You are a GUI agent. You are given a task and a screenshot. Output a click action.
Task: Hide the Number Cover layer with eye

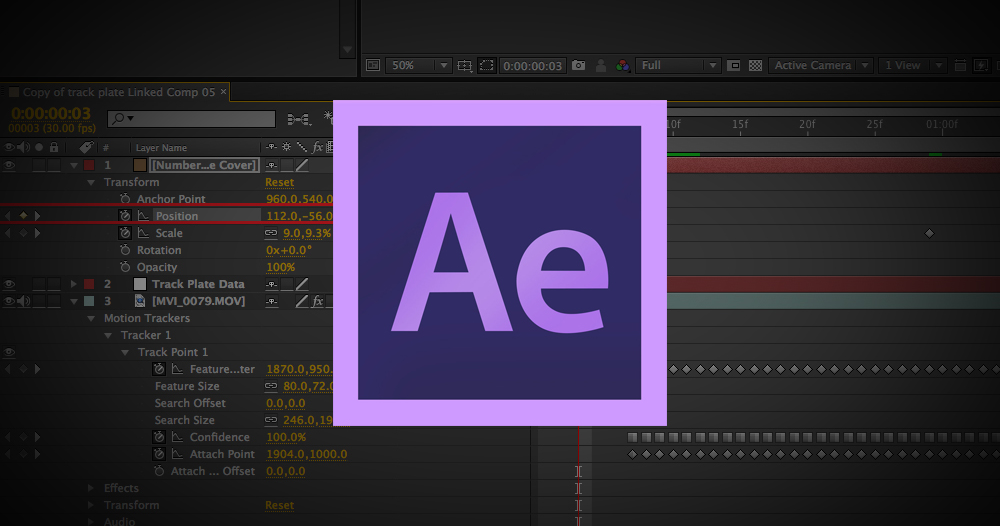(x=9, y=165)
